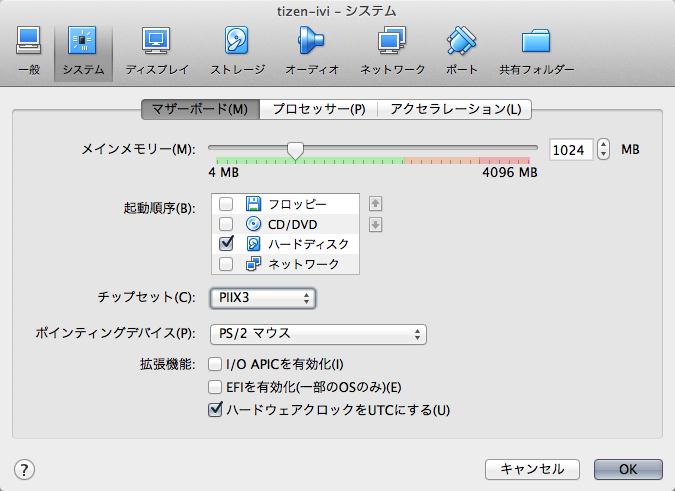
Task: Select CD/DVD text row in boot order
Action: [292, 225]
